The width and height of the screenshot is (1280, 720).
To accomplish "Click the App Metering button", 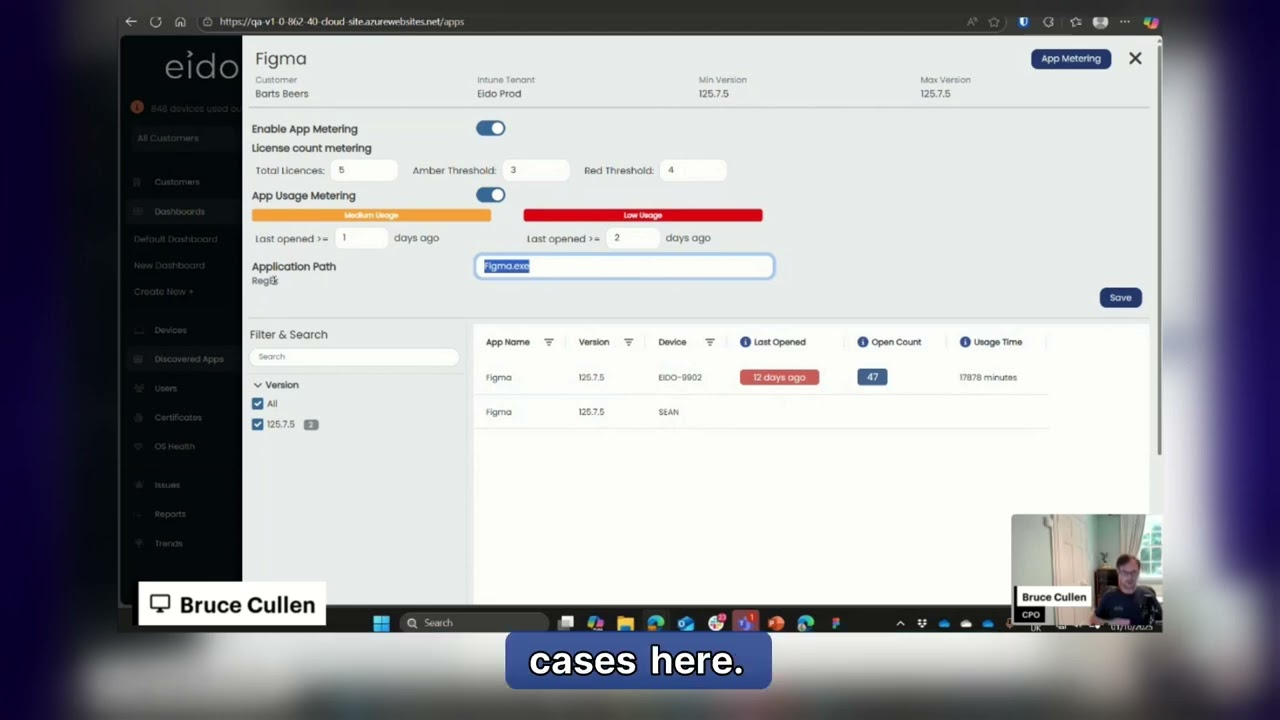I will [x=1070, y=58].
